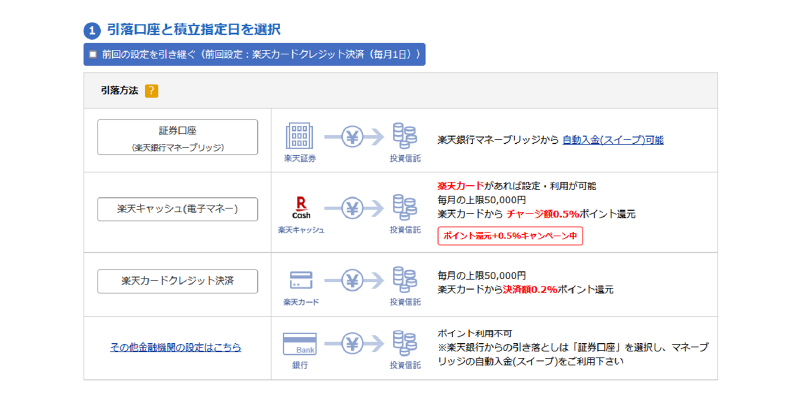This screenshot has width=801, height=400.
Task: Tick the 前回の設定を引き継ぐ checkbox
Action: [x=92, y=54]
